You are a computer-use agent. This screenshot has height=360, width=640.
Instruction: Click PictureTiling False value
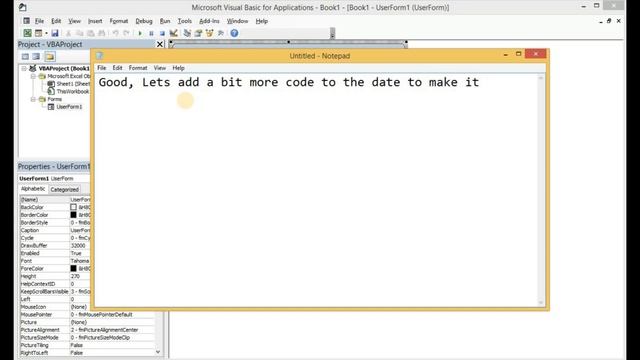click(x=76, y=345)
